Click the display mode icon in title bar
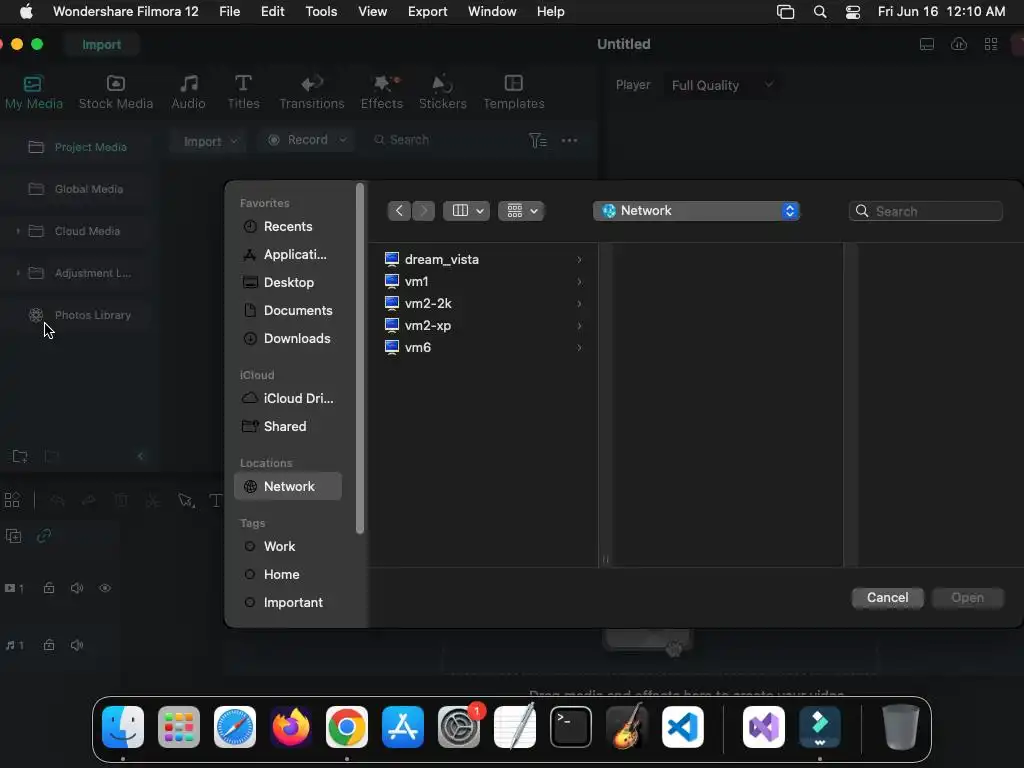This screenshot has height=768, width=1024. click(926, 44)
